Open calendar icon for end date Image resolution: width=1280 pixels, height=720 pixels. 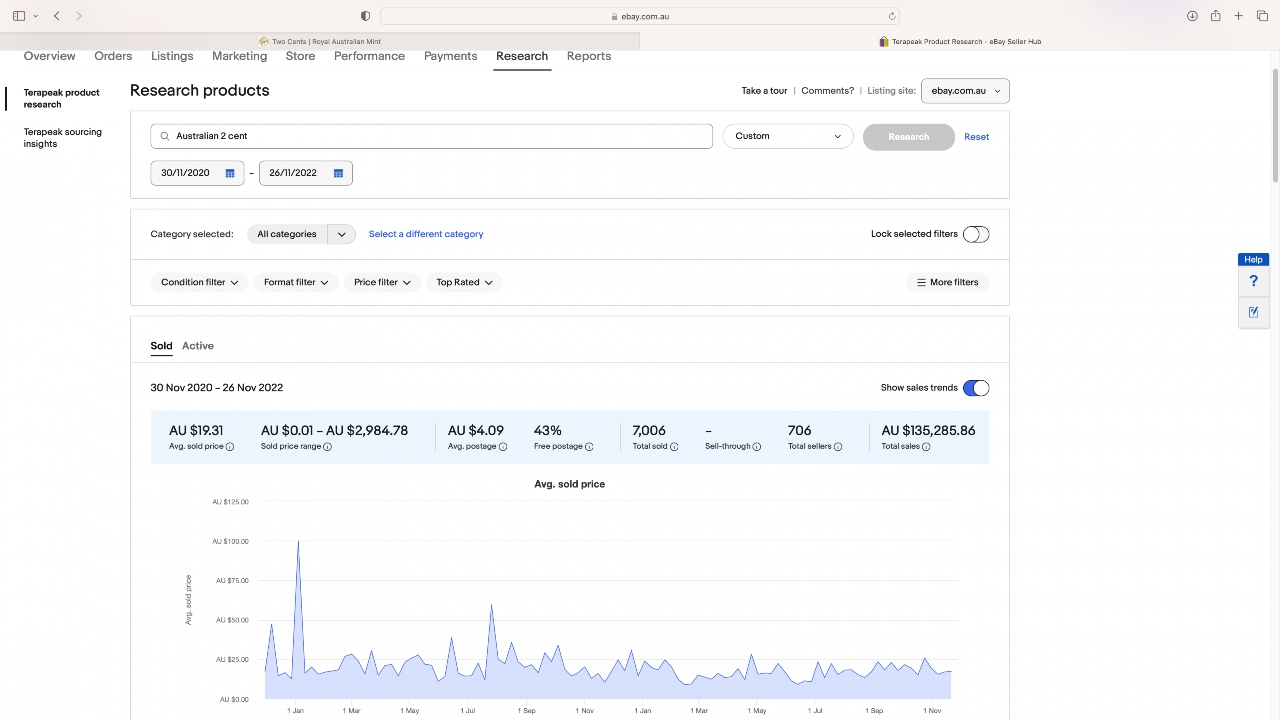point(338,173)
